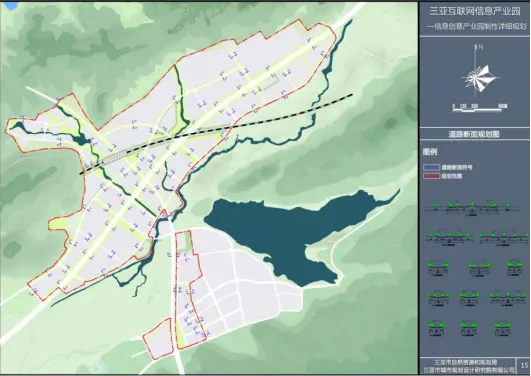
Task: Select the bottom-left road cross-section diagram
Action: tap(436, 329)
